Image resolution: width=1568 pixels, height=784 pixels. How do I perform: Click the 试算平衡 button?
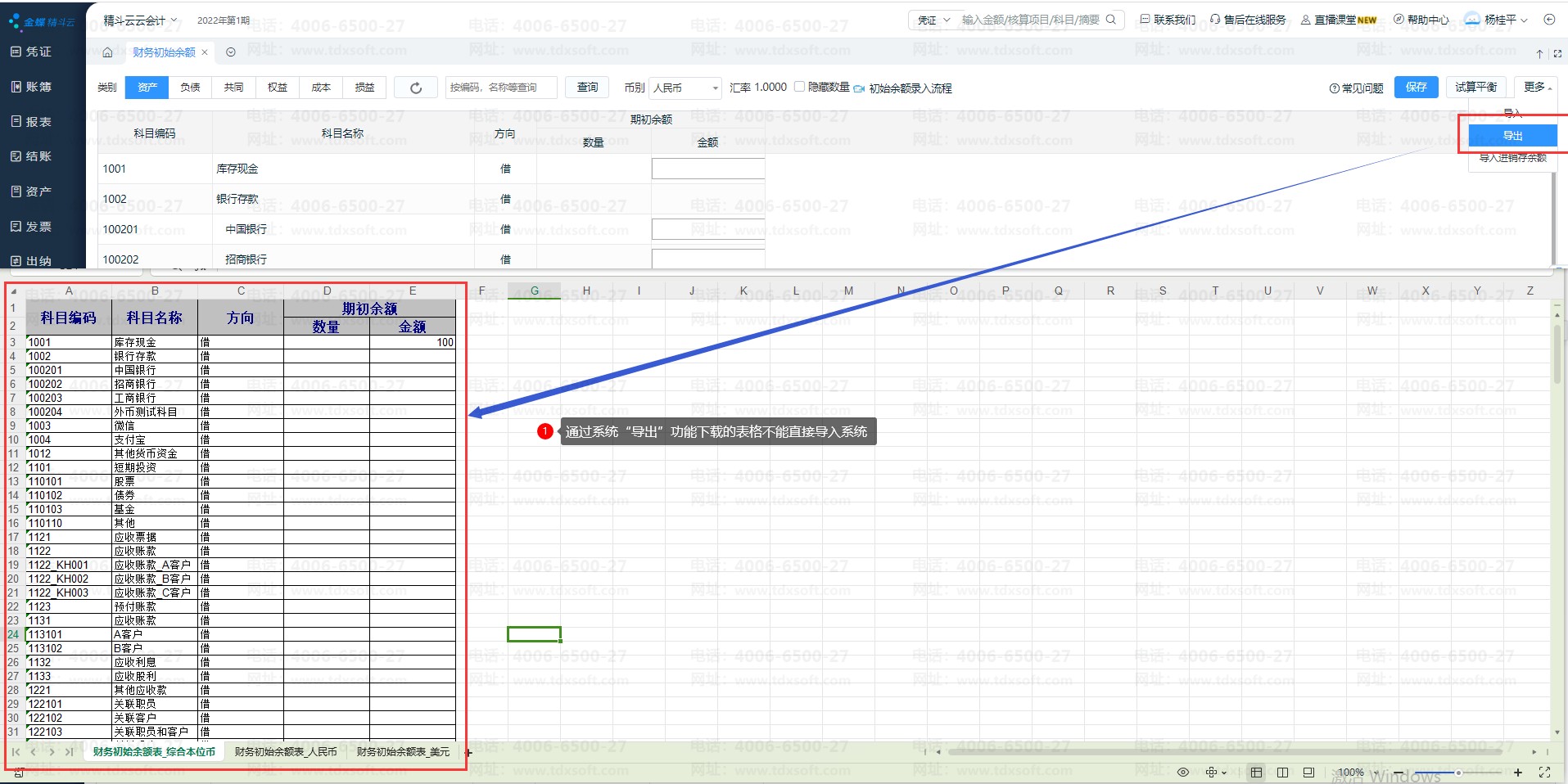pos(1476,87)
